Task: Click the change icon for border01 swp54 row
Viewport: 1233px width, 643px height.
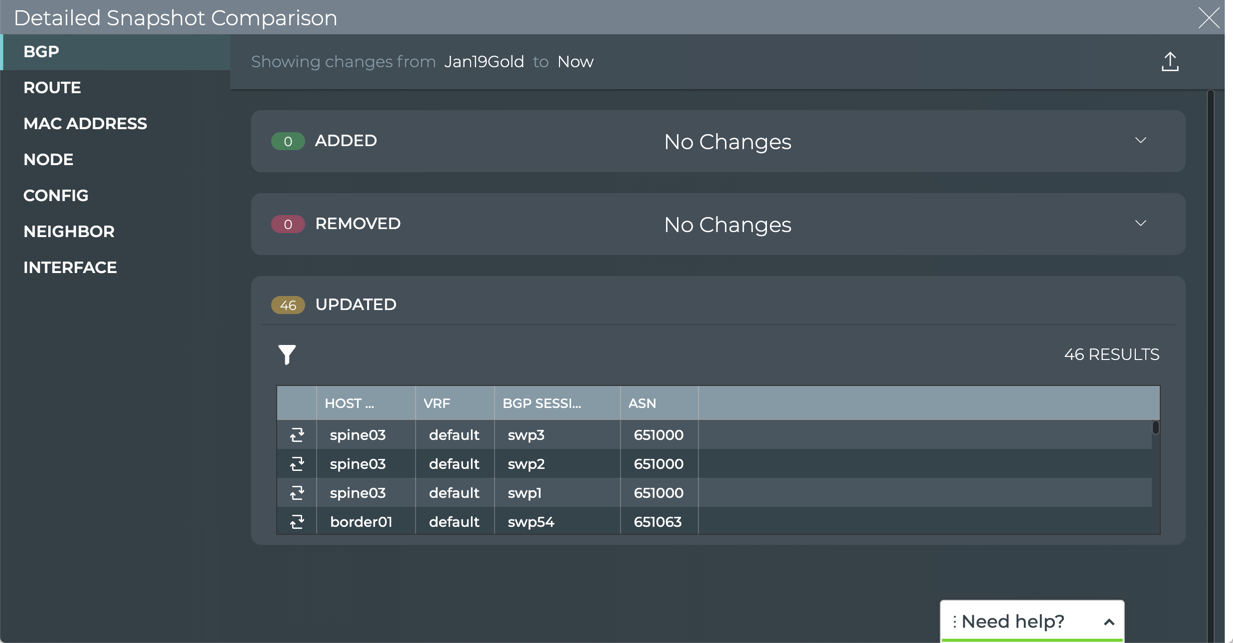Action: click(297, 522)
